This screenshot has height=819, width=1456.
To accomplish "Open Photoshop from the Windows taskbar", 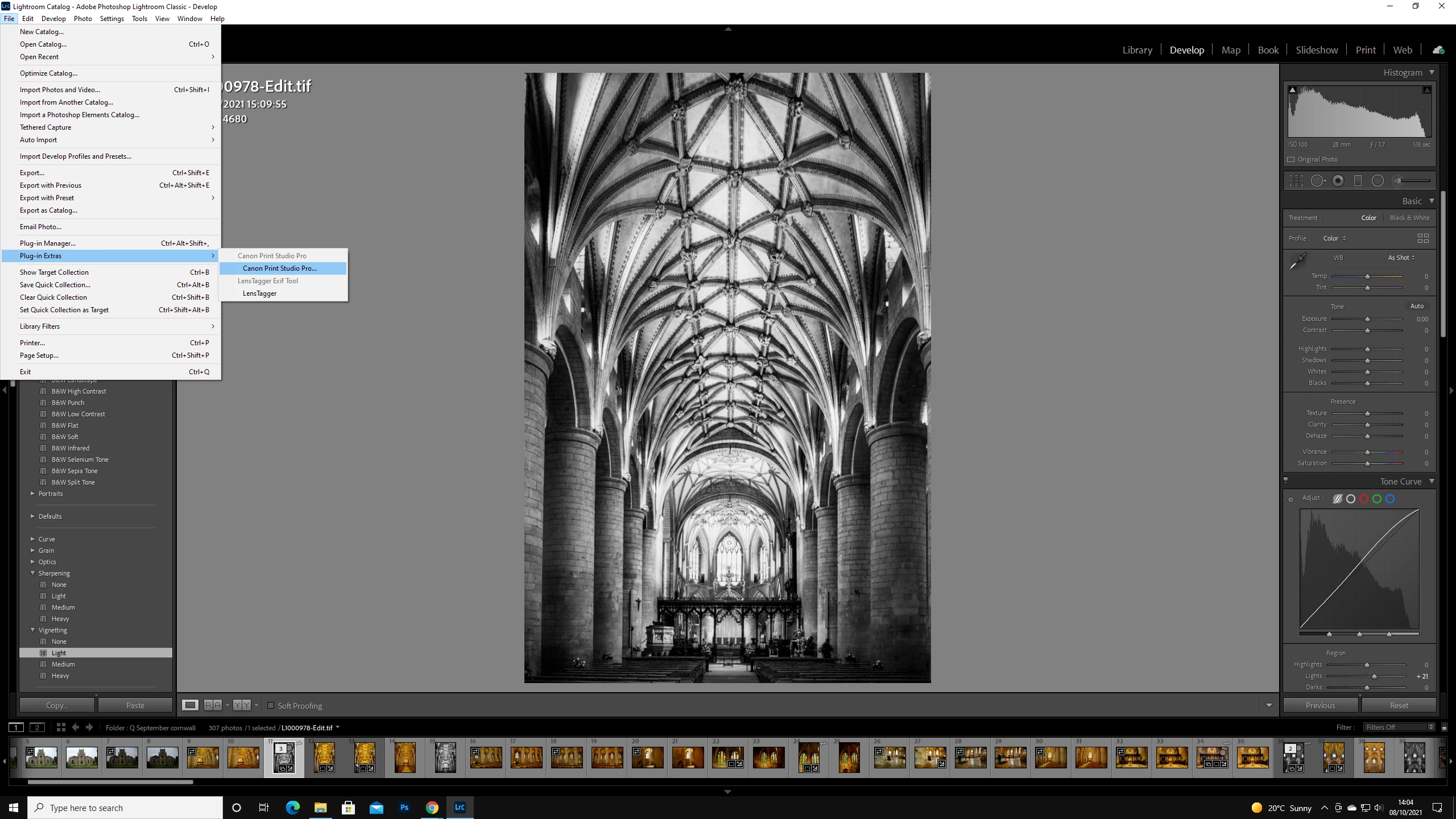I will 404,808.
